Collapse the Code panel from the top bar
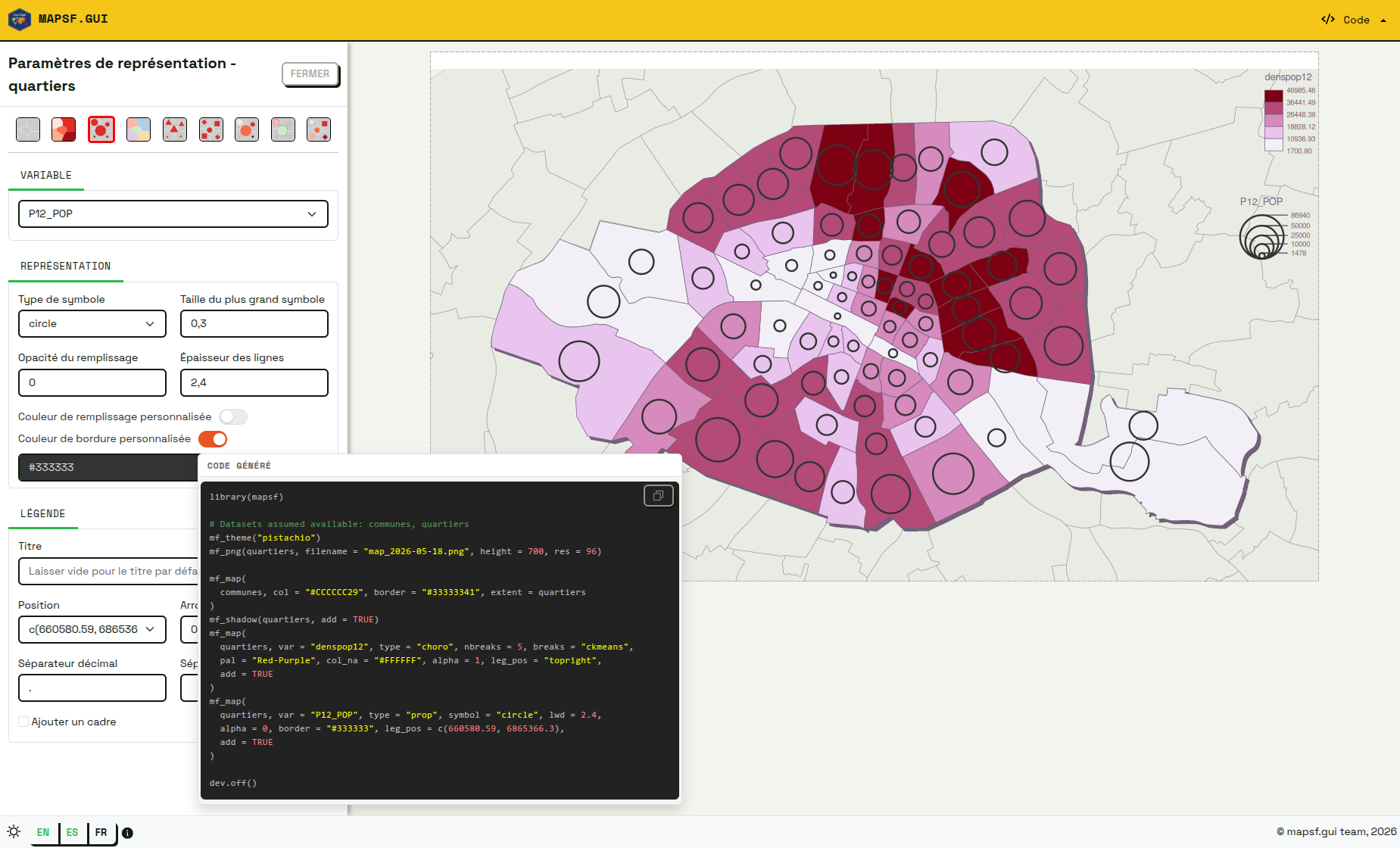Image resolution: width=1400 pixels, height=848 pixels. [x=1355, y=20]
